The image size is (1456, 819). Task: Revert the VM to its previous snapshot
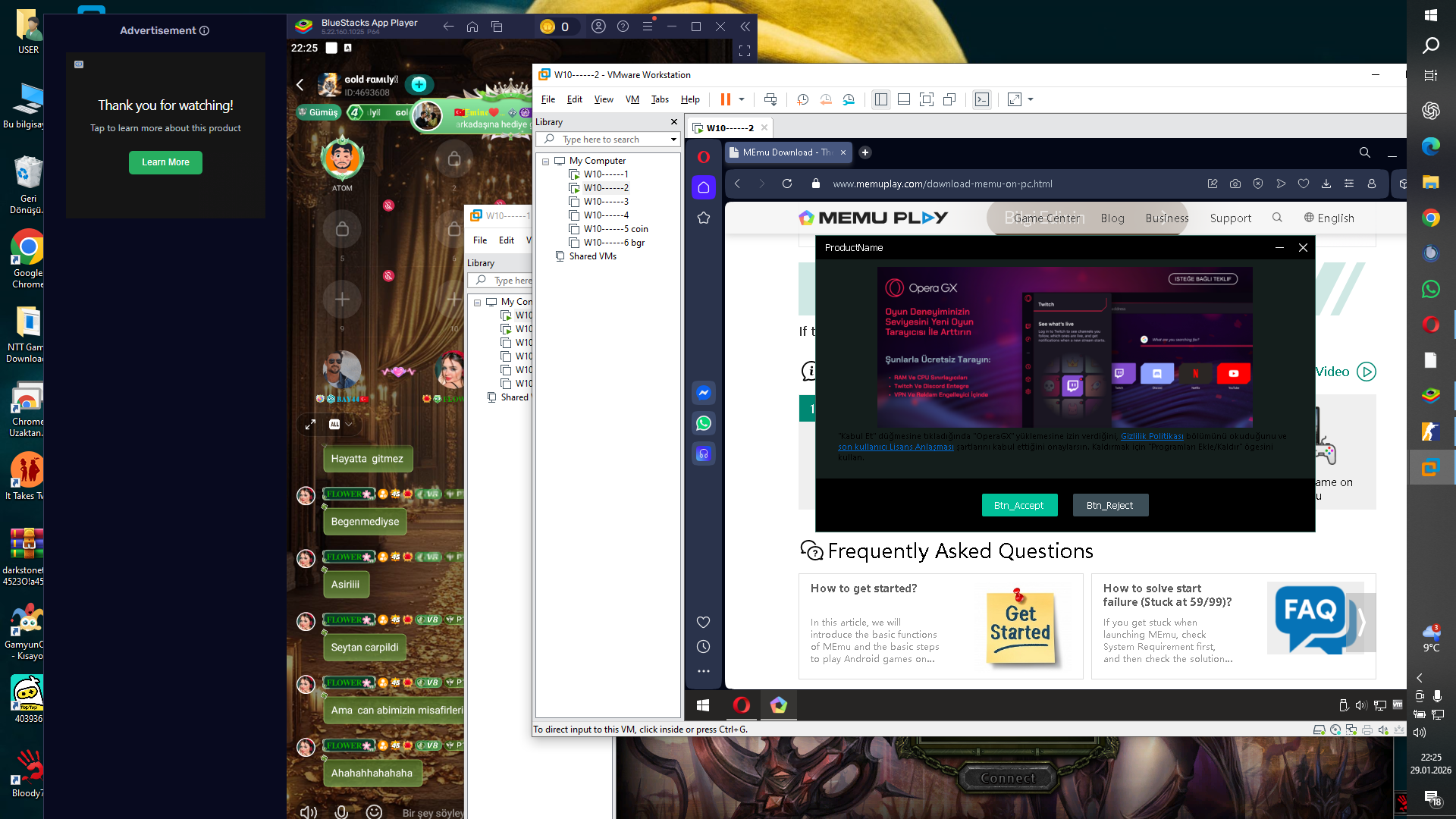[826, 99]
